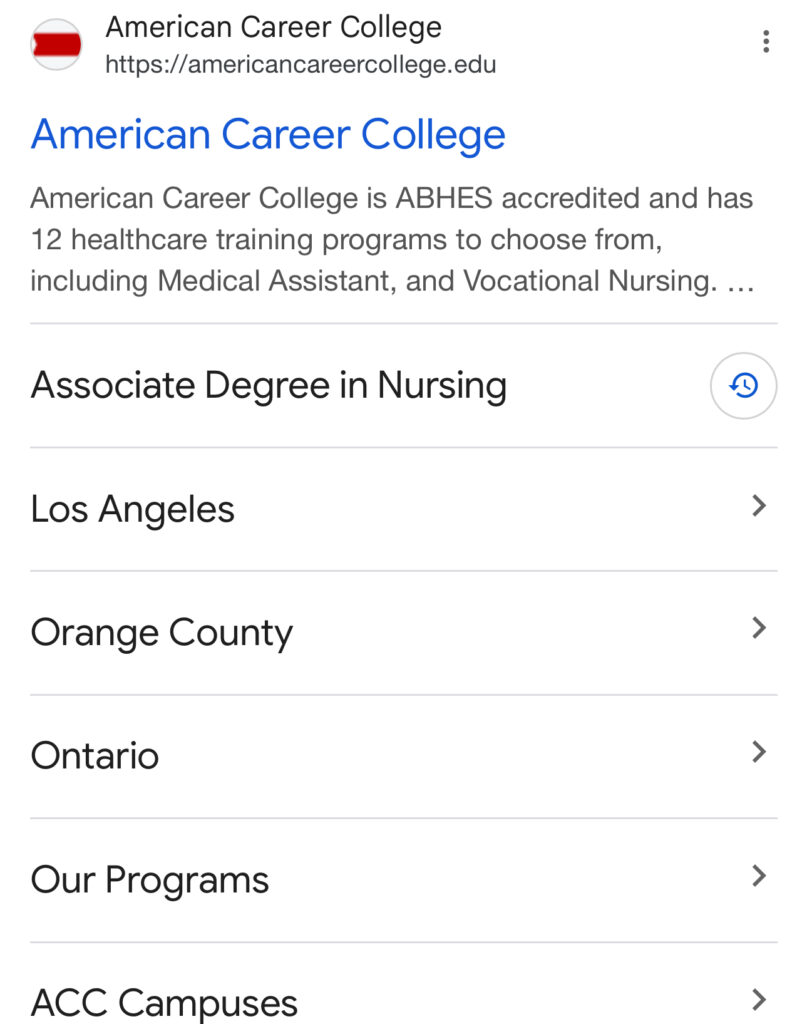Screen dimensions: 802x1024
Task: Open the blue American Career College title
Action: coord(268,134)
